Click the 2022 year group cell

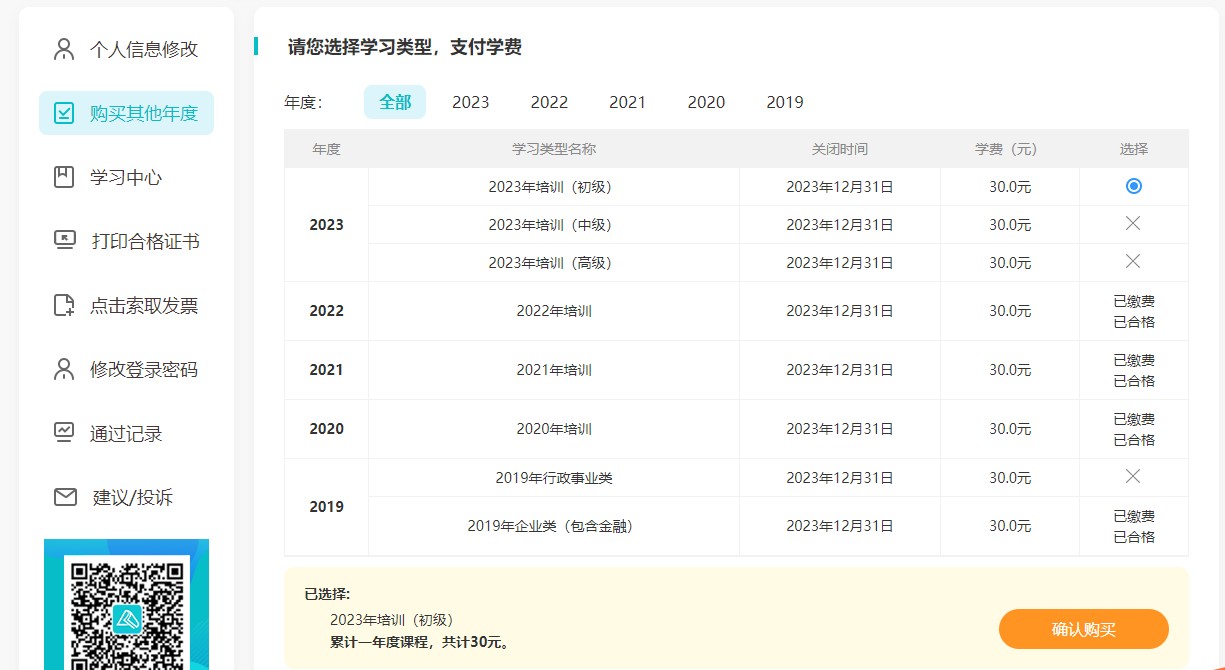coord(327,311)
